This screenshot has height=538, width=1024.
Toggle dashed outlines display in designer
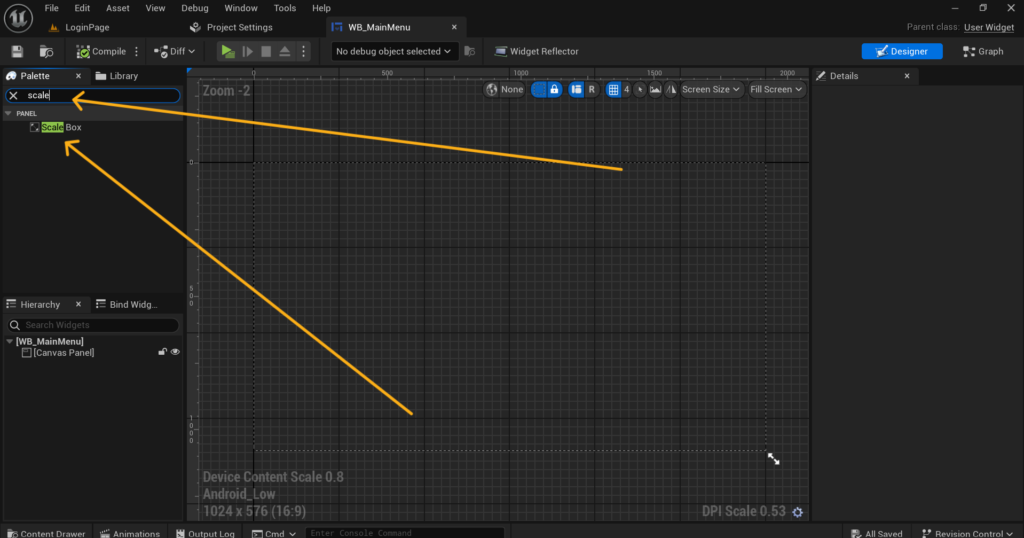pyautogui.click(x=539, y=89)
